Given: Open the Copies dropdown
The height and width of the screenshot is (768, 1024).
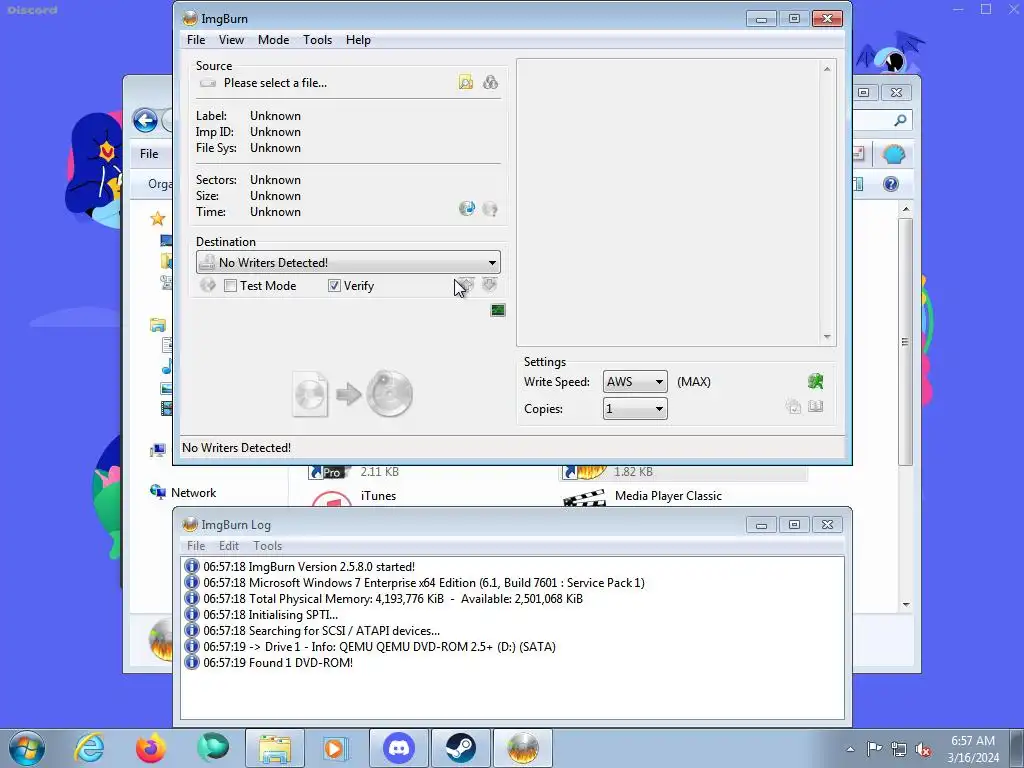Looking at the screenshot, I should pos(635,409).
